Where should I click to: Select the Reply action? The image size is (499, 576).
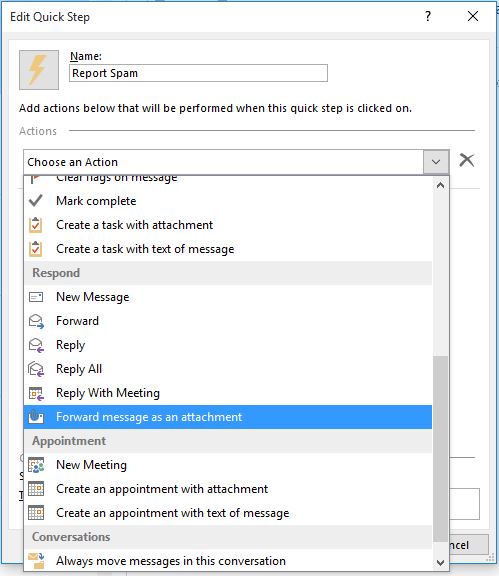click(x=228, y=345)
